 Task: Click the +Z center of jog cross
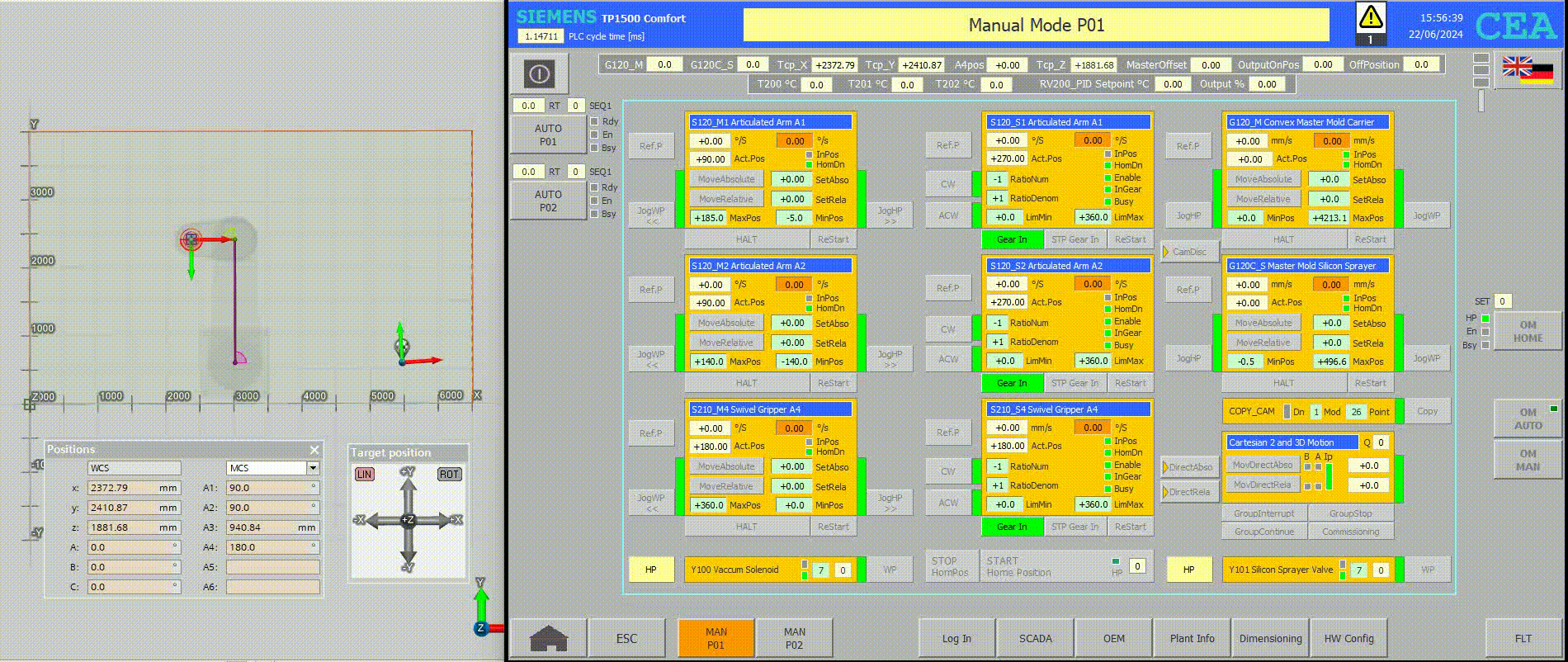[x=408, y=520]
